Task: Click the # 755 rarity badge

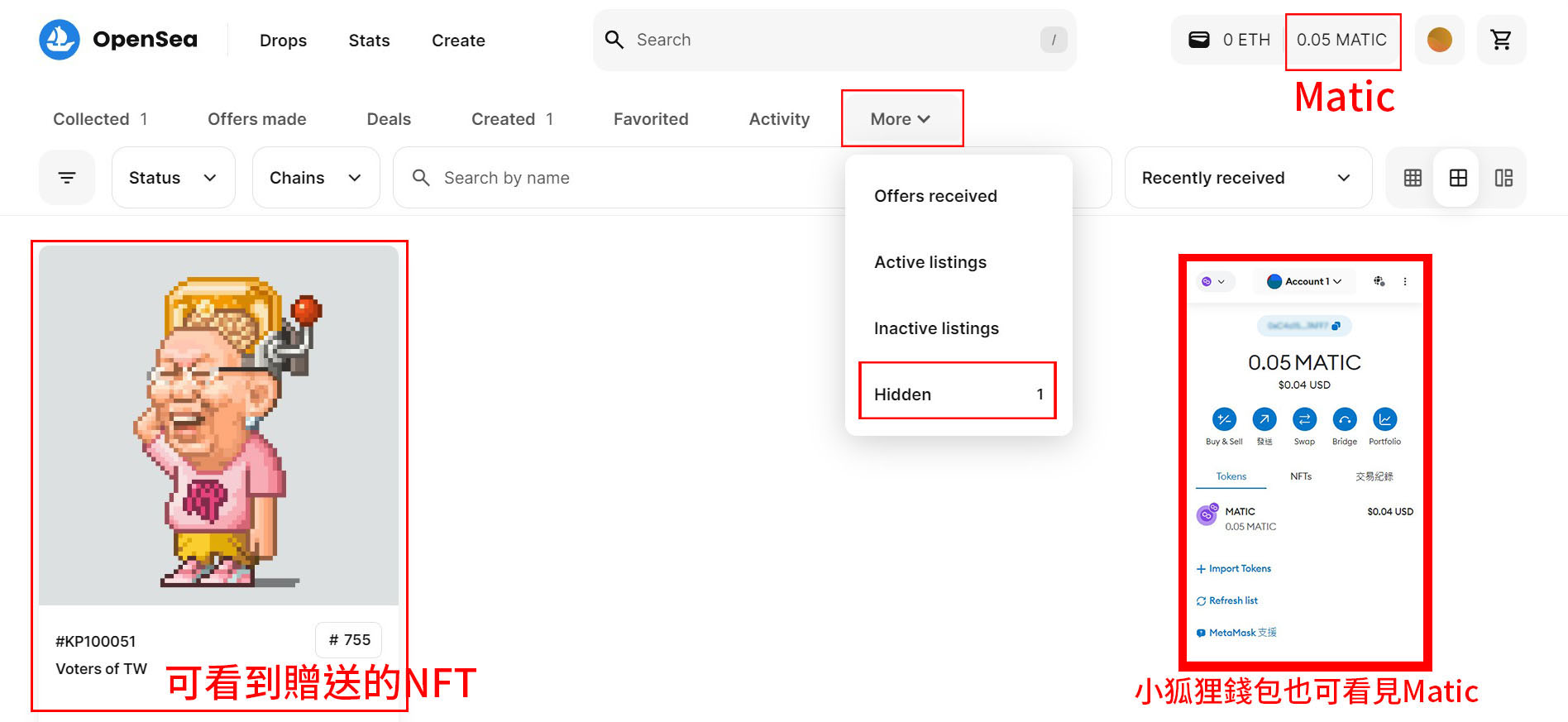Action: pyautogui.click(x=349, y=640)
